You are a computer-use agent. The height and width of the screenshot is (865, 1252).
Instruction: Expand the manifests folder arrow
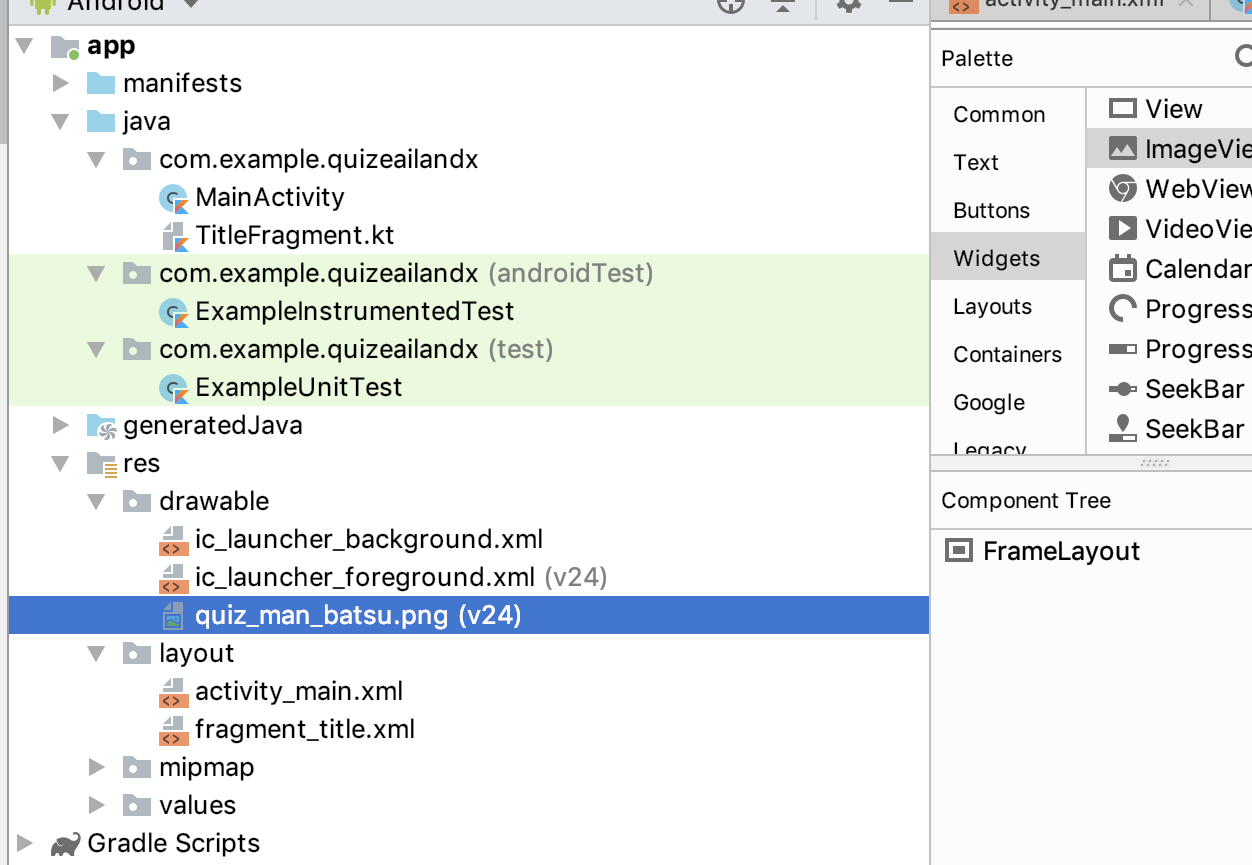coord(61,83)
